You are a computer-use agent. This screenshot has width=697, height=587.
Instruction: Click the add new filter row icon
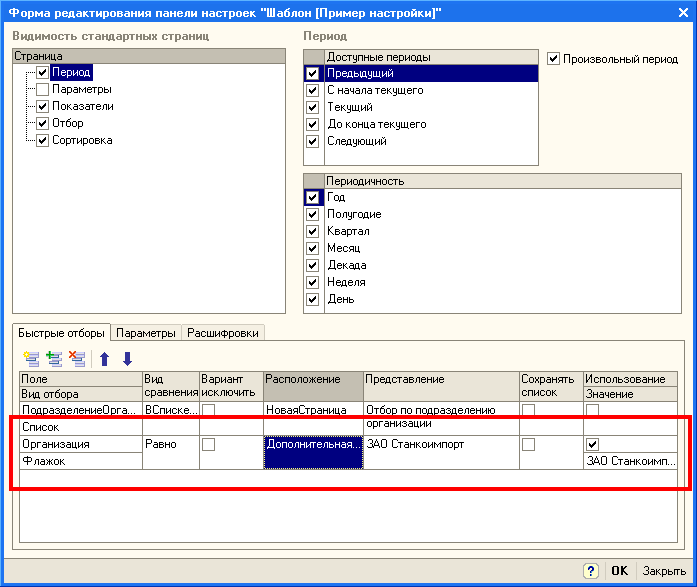click(30, 359)
